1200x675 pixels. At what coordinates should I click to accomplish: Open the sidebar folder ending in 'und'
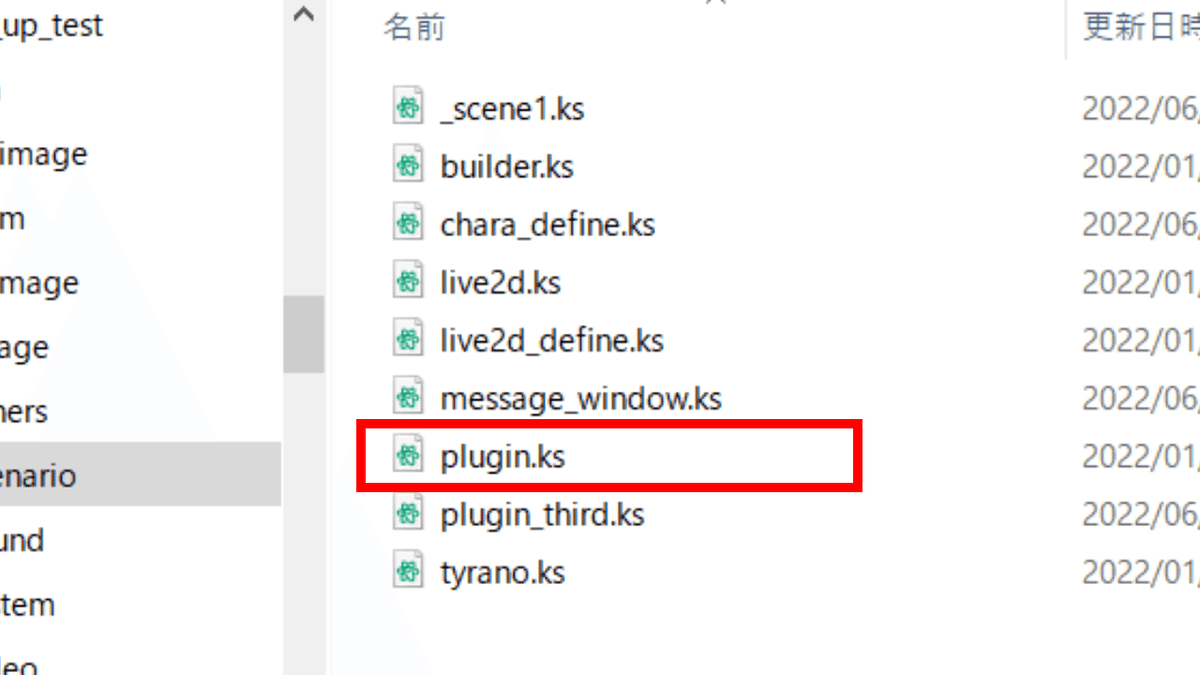22,540
